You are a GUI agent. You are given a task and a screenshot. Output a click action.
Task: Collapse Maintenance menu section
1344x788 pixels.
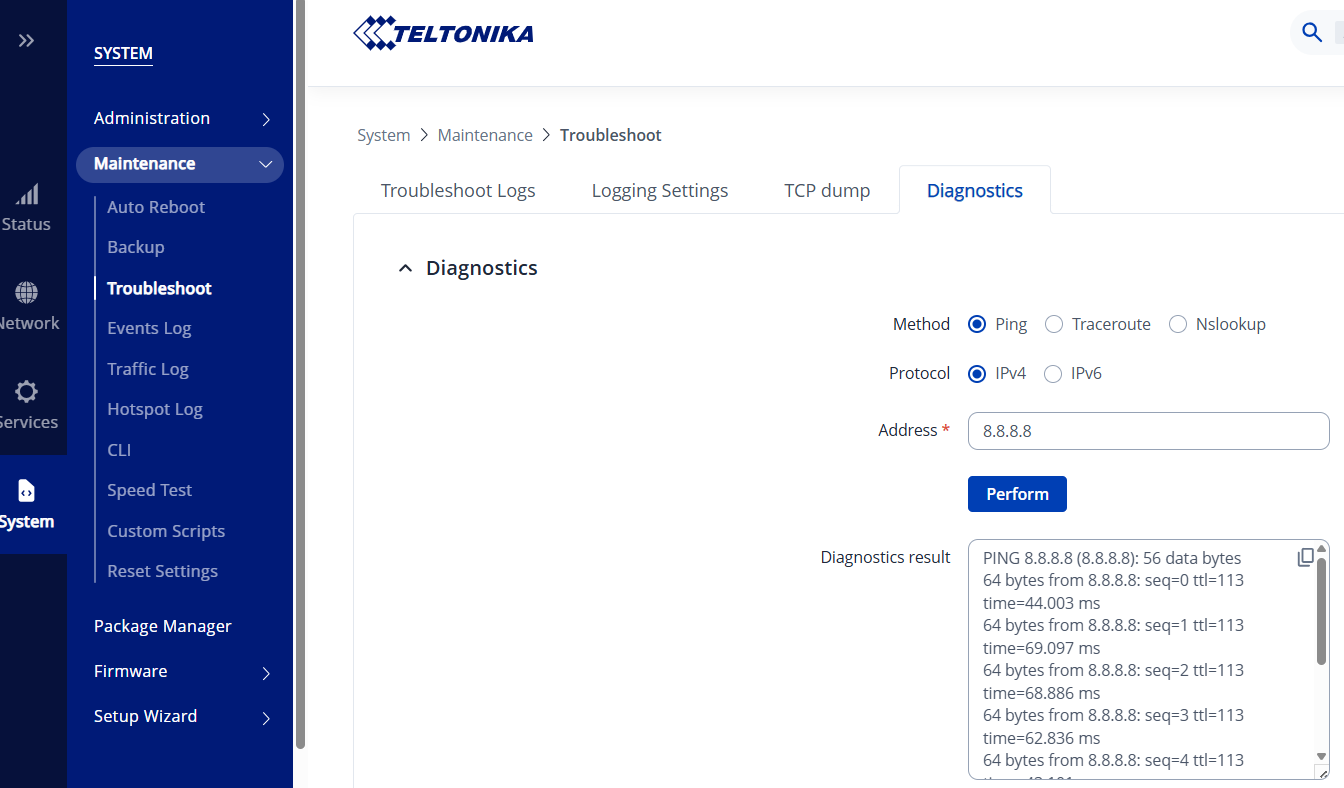pyautogui.click(x=265, y=165)
